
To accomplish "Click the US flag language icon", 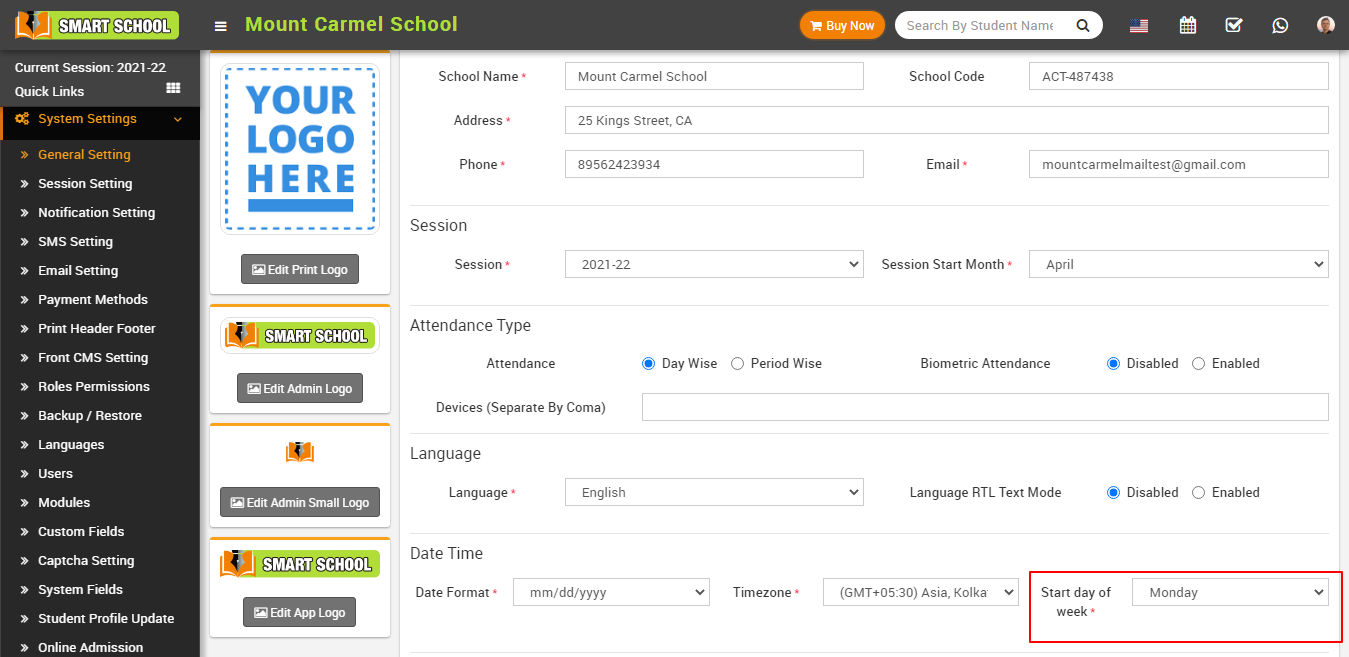I will (x=1138, y=26).
